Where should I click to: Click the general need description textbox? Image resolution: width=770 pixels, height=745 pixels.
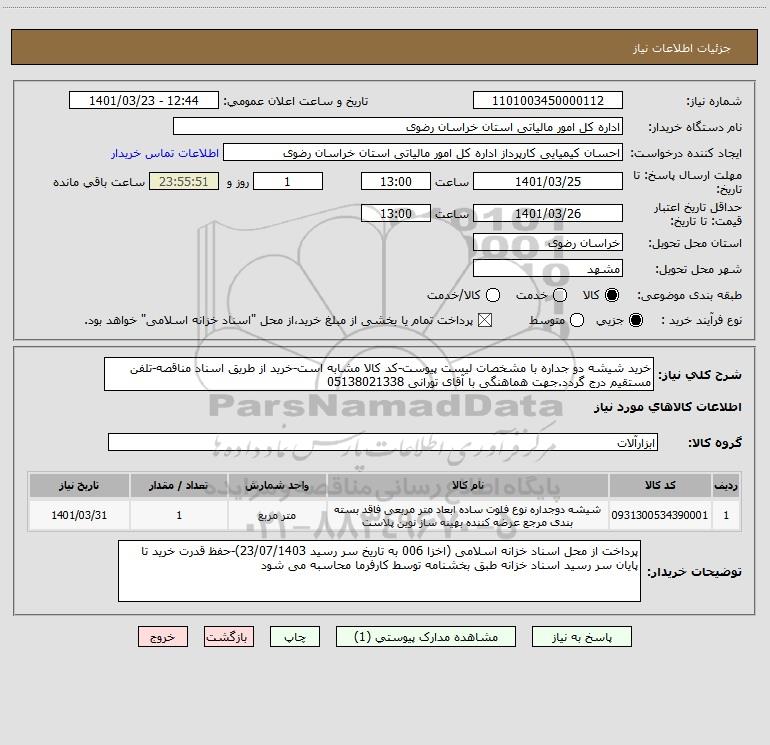tap(379, 375)
